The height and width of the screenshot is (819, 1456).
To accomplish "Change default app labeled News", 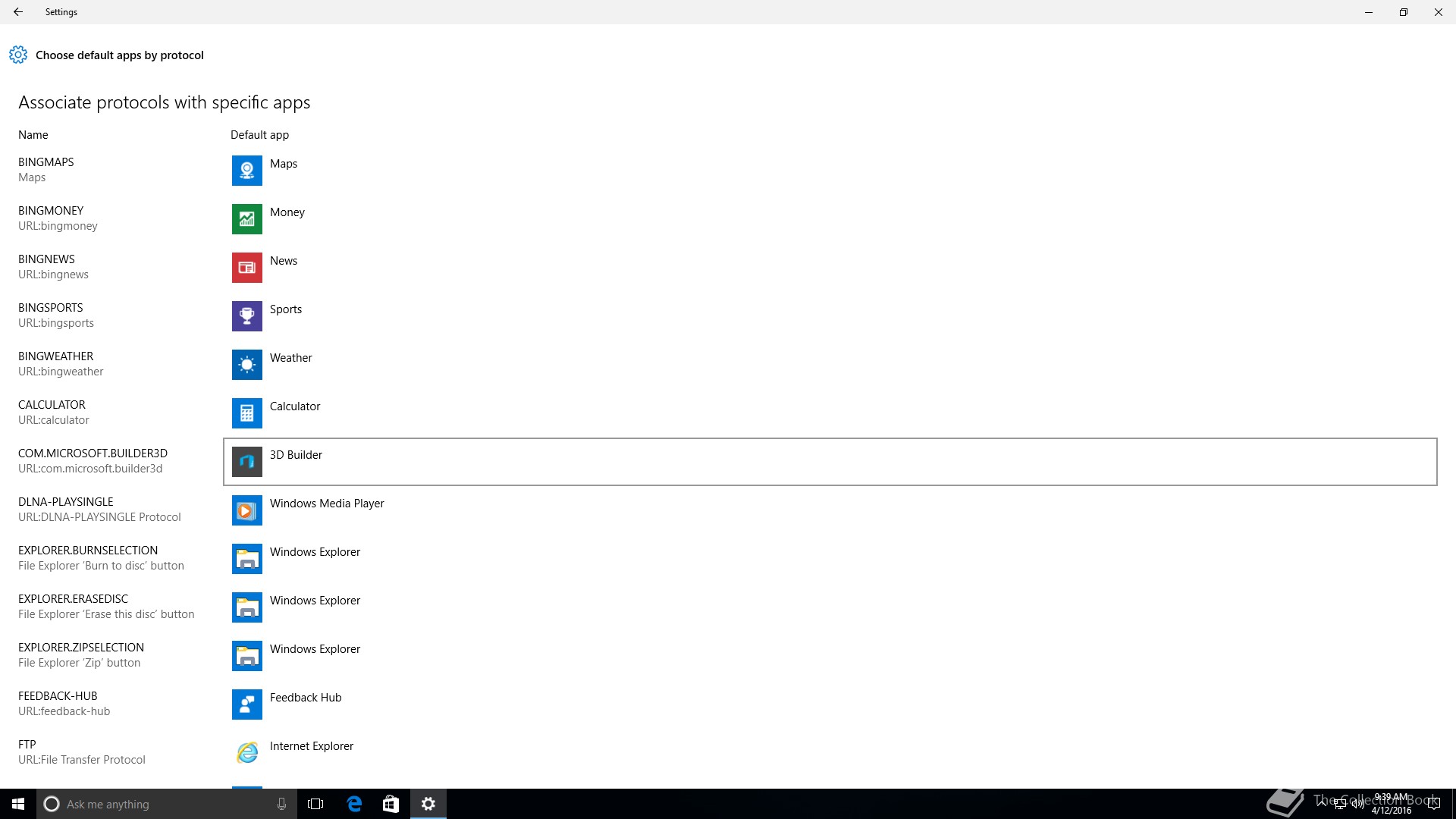I will click(284, 261).
